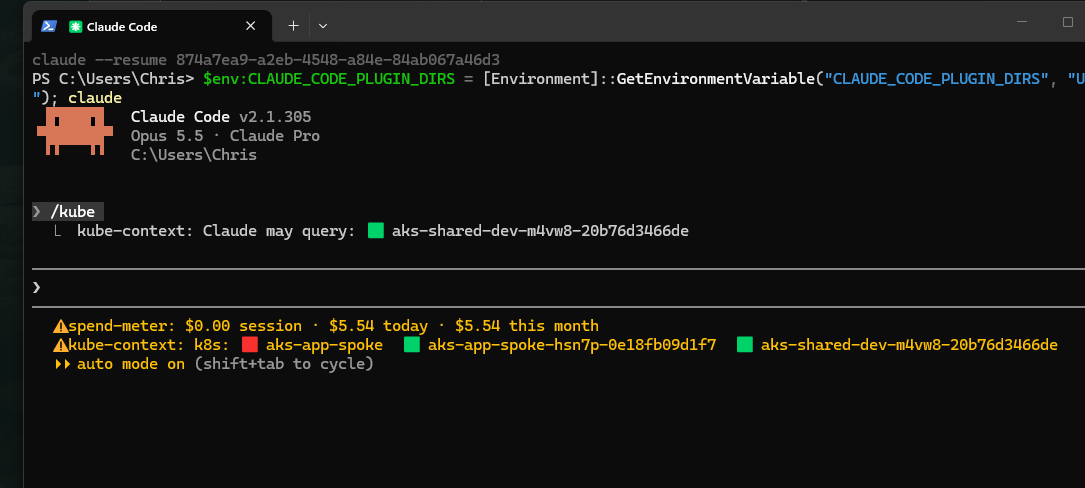This screenshot has height=488, width=1085.
Task: Click the warning icon next to spend-meter
Action: (61, 326)
